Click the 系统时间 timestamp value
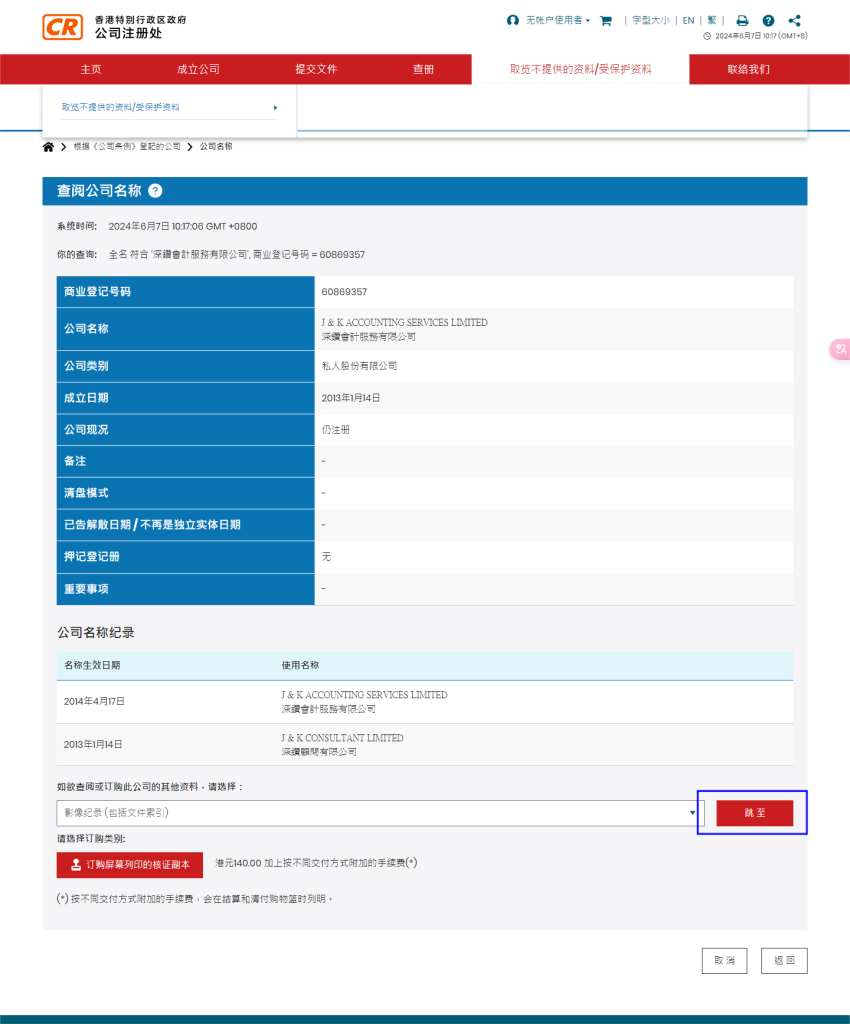 click(x=183, y=227)
